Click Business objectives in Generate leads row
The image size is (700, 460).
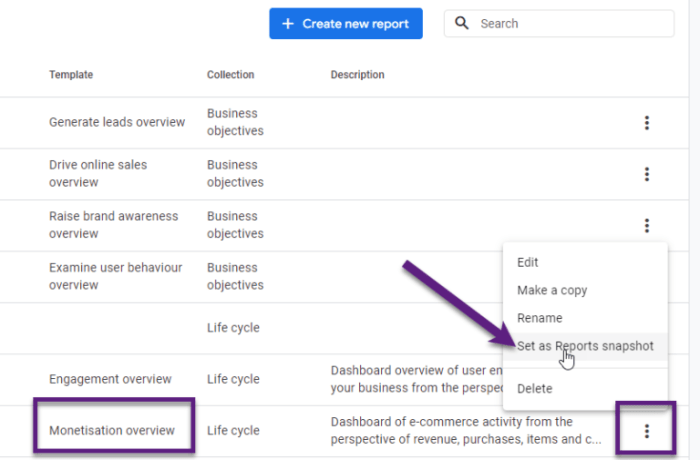[235, 122]
